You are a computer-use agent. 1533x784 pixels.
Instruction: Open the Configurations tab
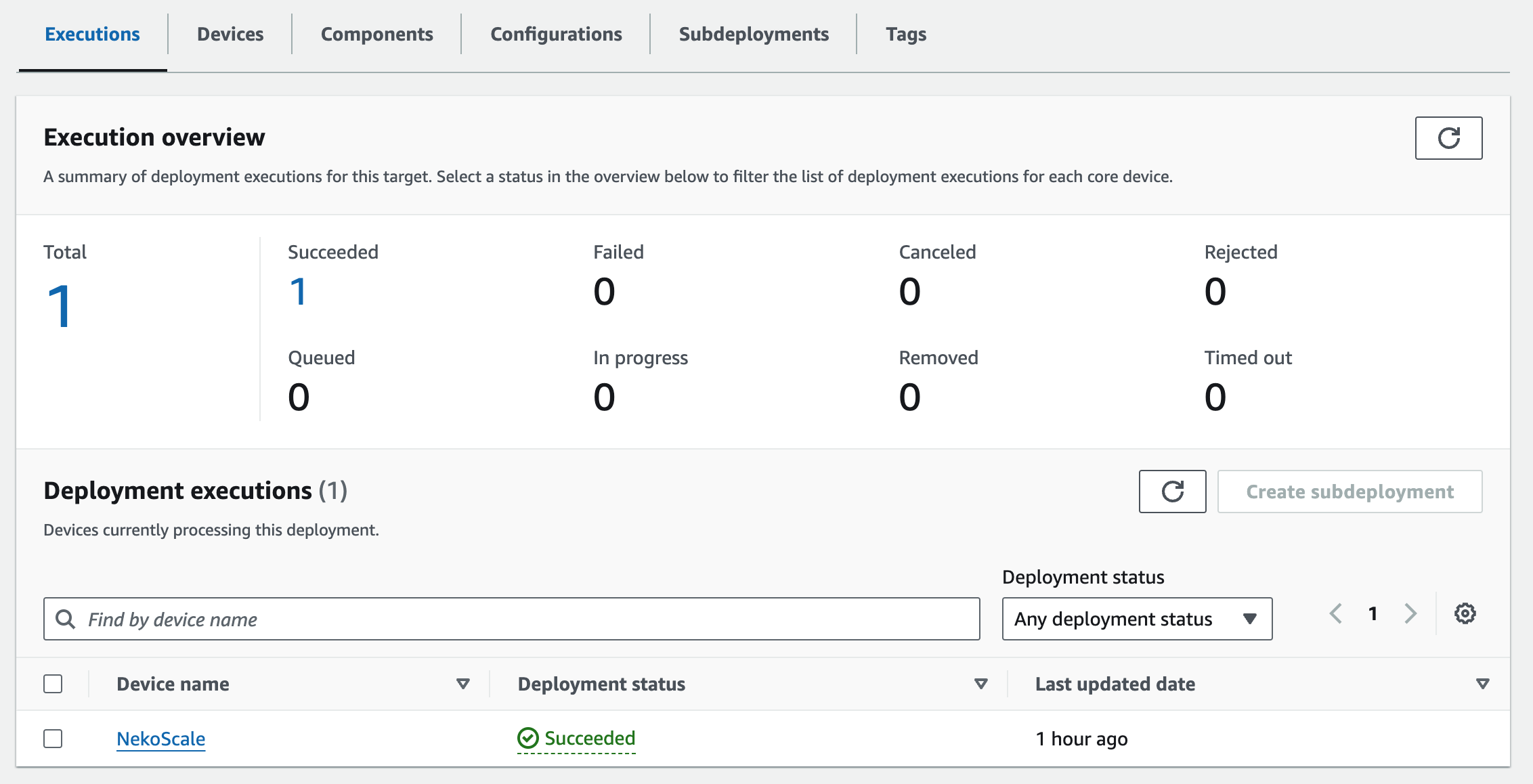556,34
